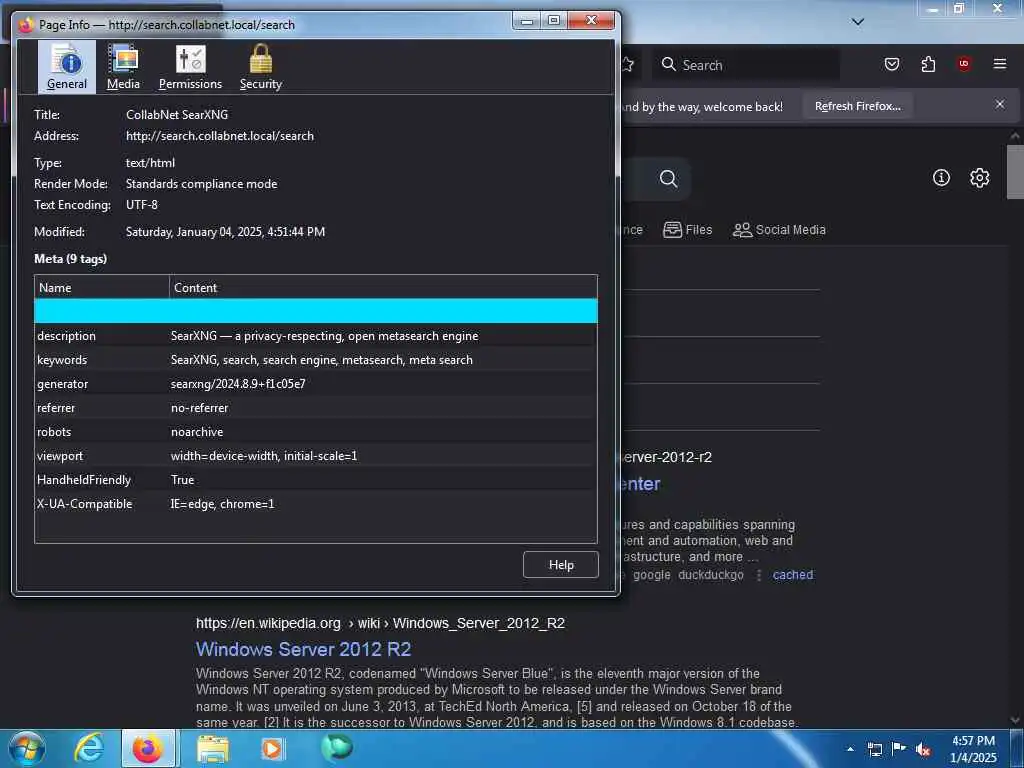Click the Content column header
The height and width of the screenshot is (768, 1024).
(x=383, y=287)
